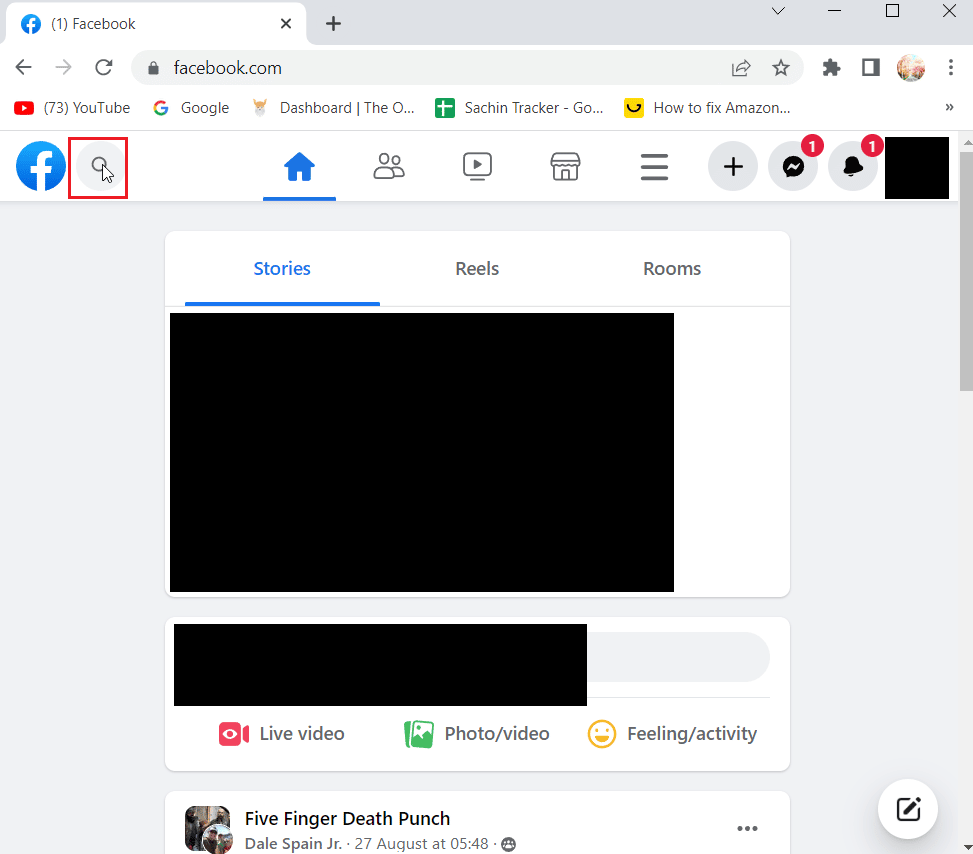The image size is (973, 854).
Task: Click the Five Finger Death Punch post avatar
Action: (208, 829)
